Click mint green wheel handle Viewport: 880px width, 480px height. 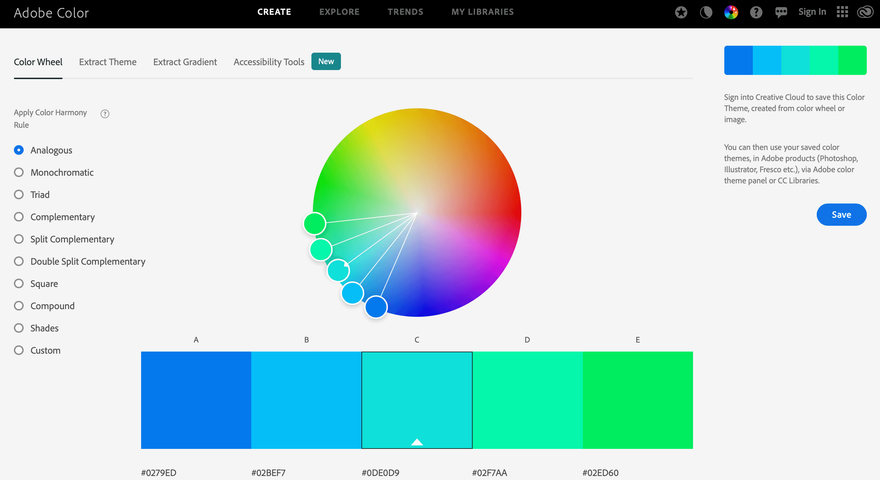click(321, 249)
